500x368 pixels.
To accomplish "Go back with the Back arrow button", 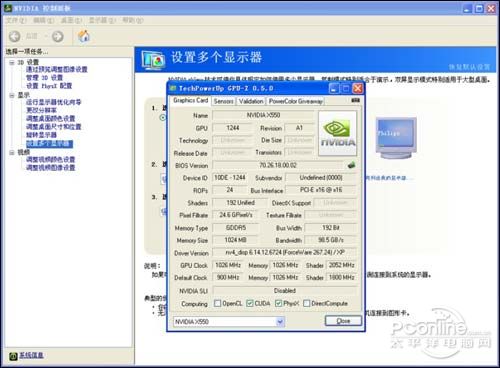I will 15,36.
